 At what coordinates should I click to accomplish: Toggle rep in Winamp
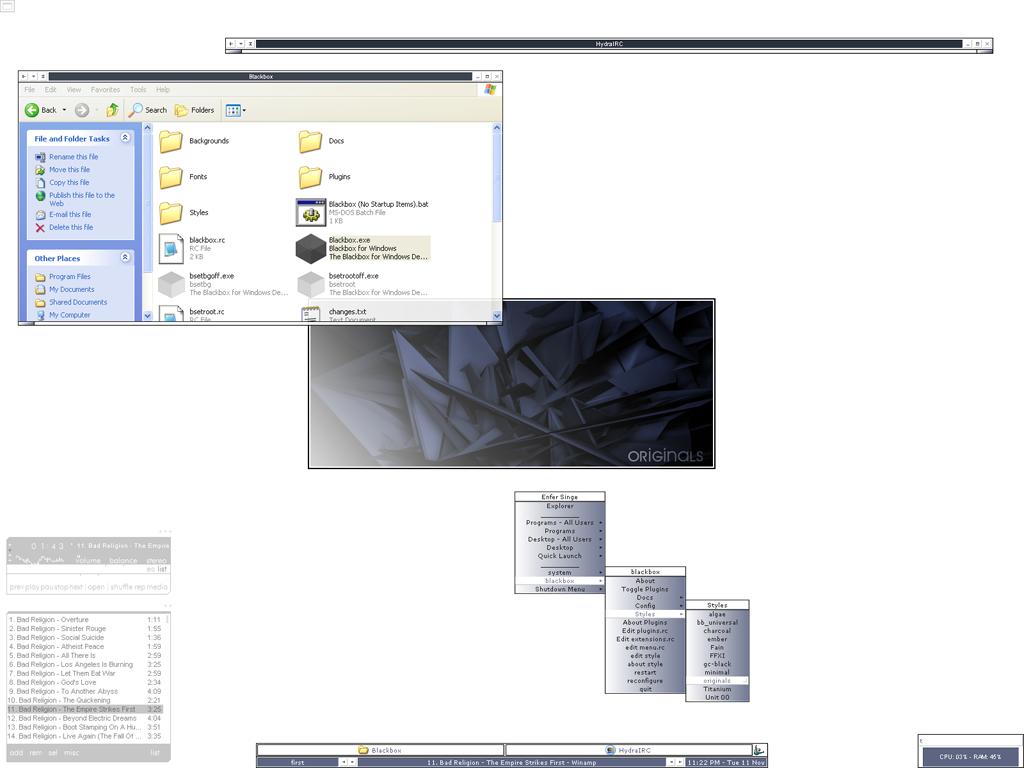[138, 587]
